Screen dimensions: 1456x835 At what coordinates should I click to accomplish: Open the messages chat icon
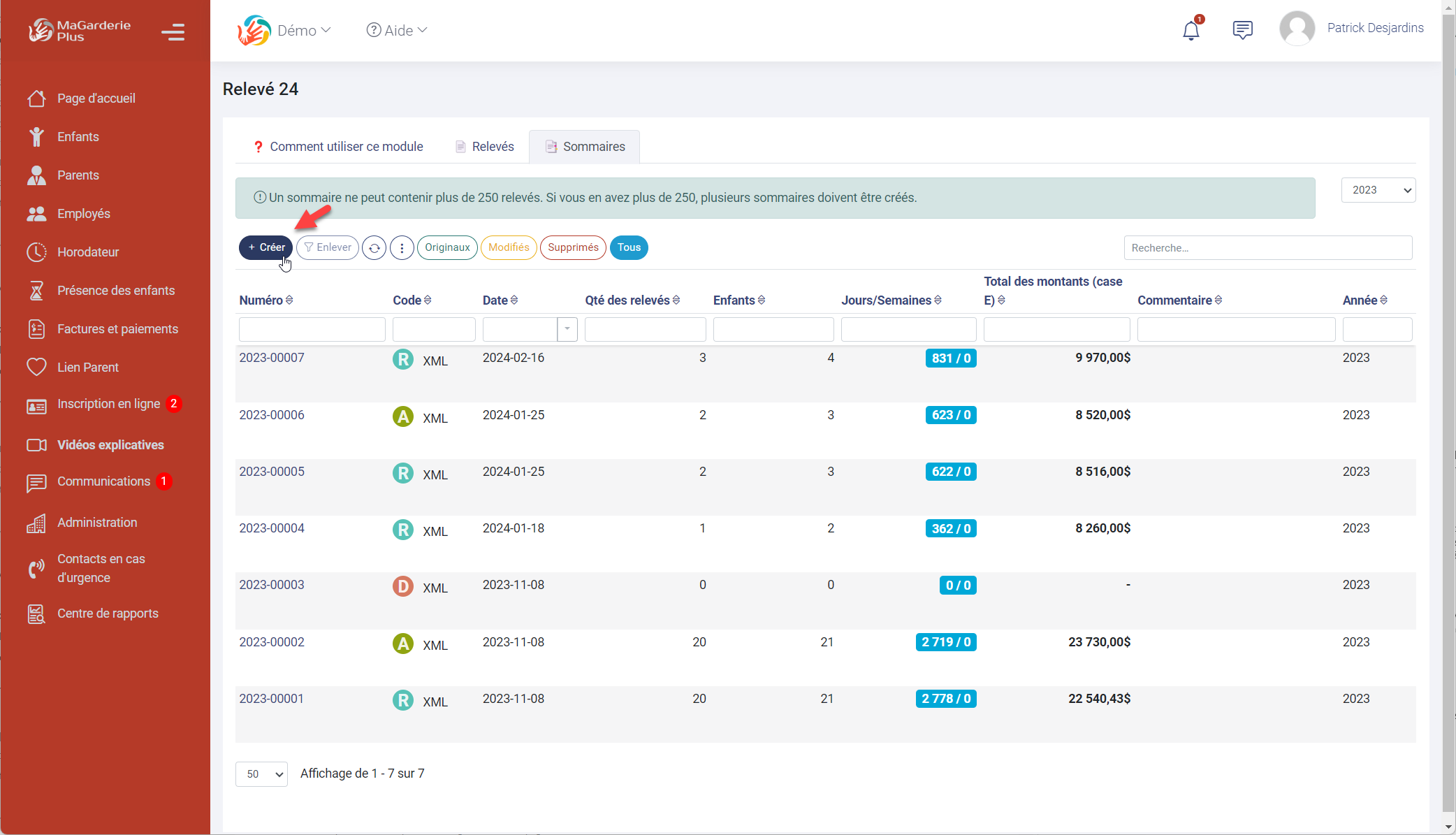point(1242,30)
